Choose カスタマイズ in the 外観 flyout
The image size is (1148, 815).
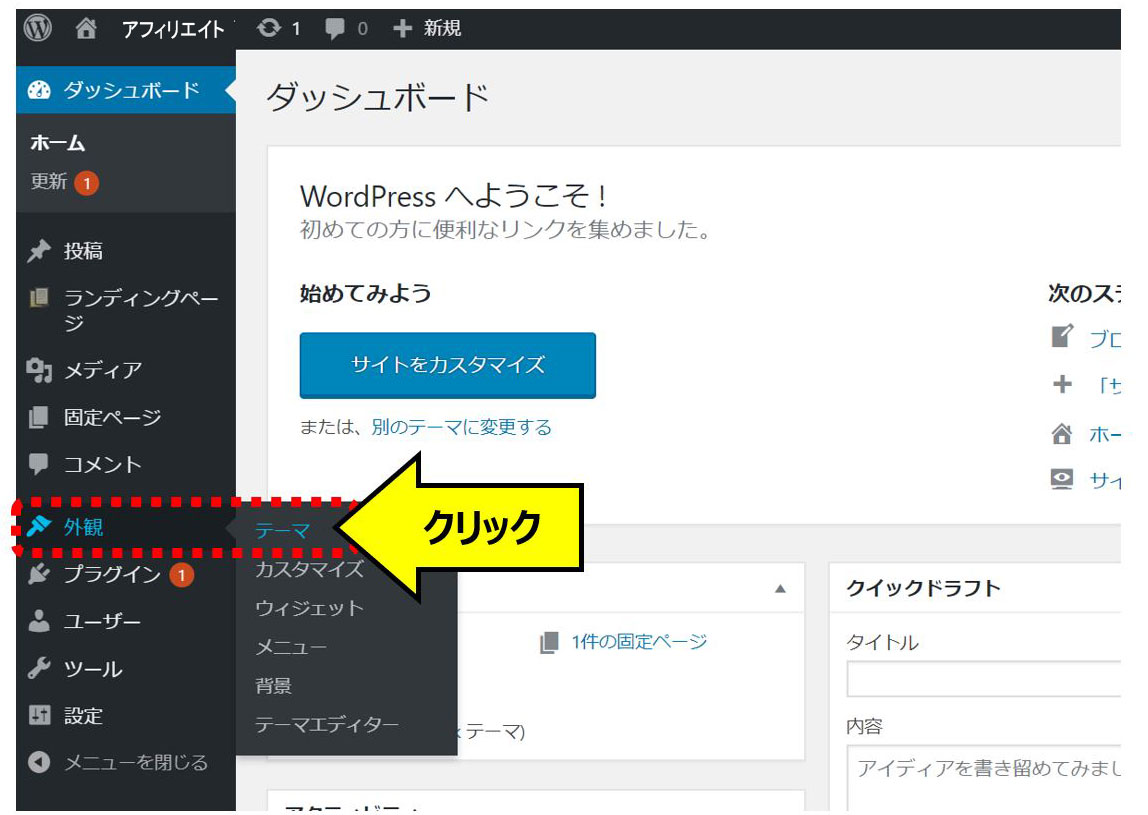(x=309, y=569)
